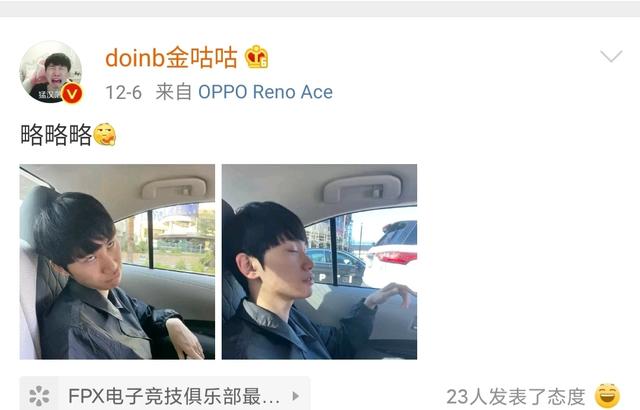
Task: Click the orange verified V badge
Action: [x=72, y=93]
